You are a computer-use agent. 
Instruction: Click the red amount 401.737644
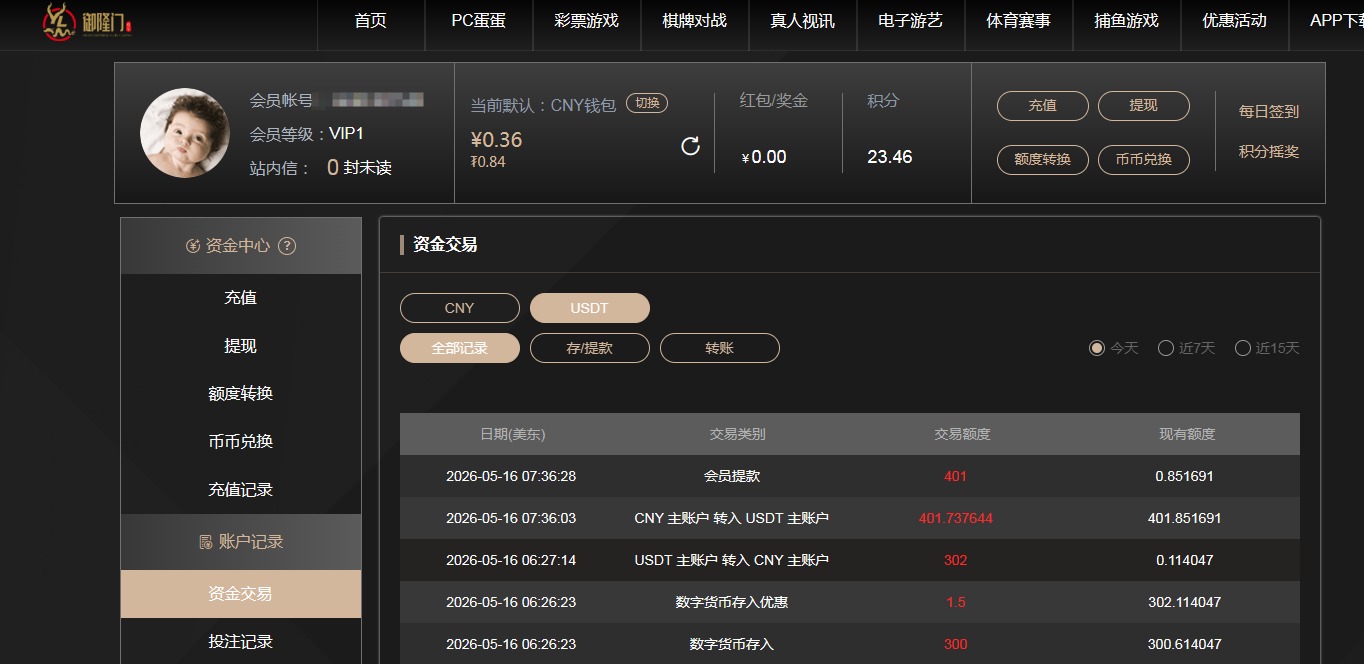click(x=956, y=518)
